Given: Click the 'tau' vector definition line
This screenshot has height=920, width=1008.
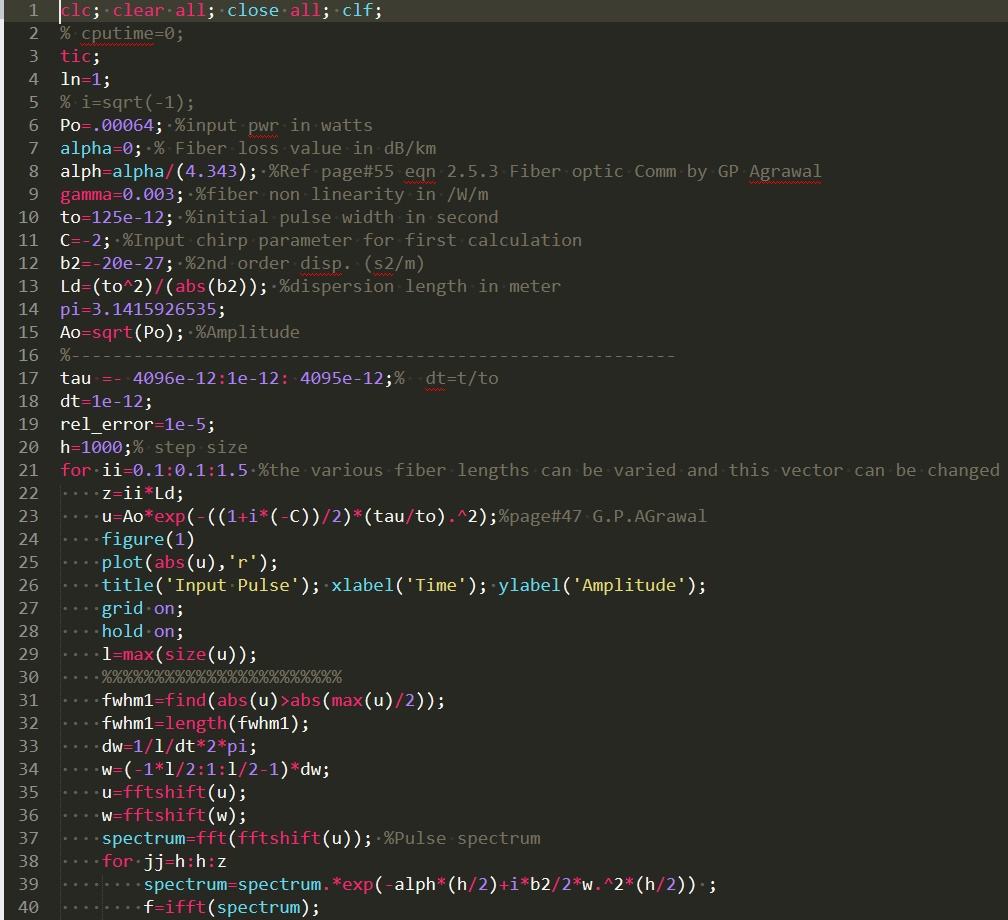Looking at the screenshot, I should (226, 378).
